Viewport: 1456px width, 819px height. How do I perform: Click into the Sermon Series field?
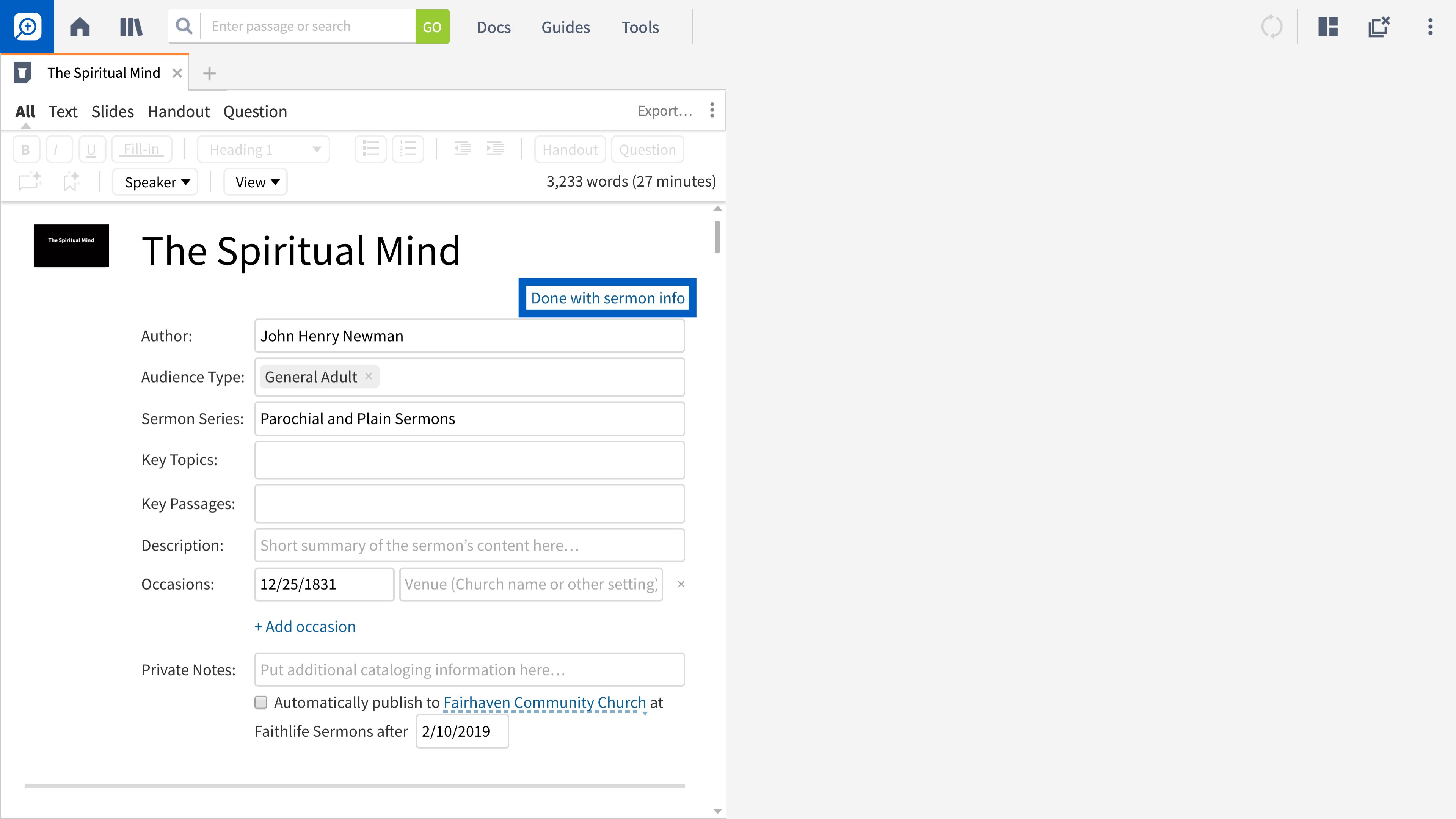pos(469,419)
